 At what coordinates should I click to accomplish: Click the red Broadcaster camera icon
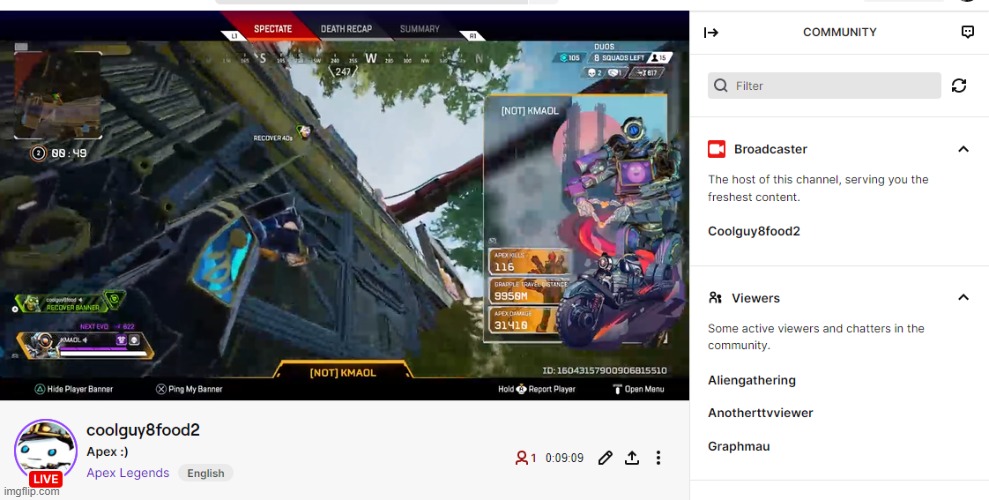pos(717,149)
